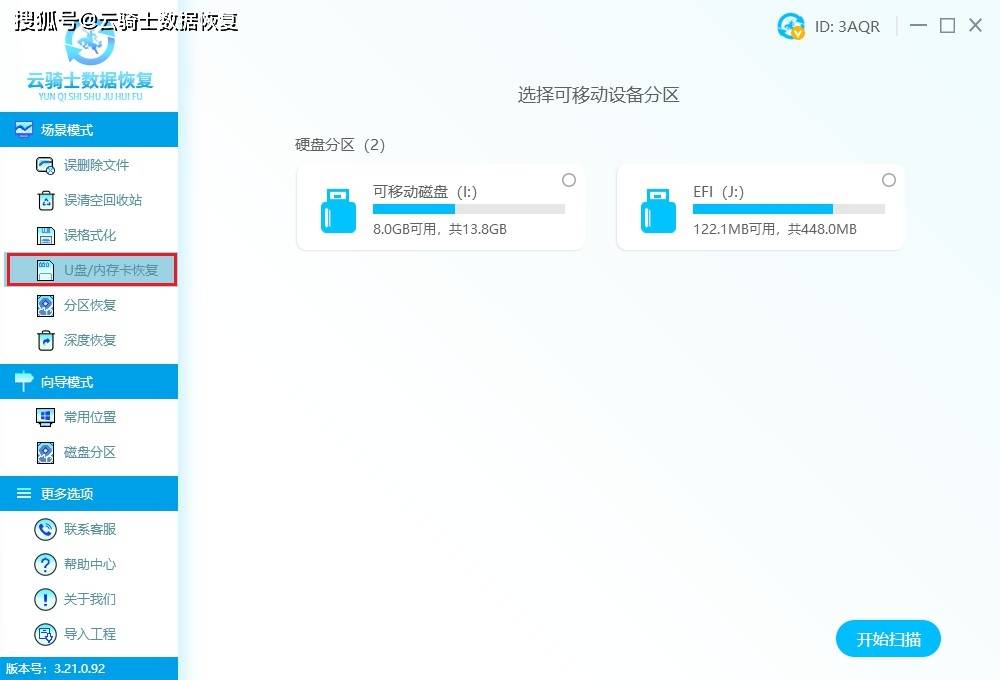Click the USB drive icon for 可移动磁盘 (I:)
This screenshot has height=680, width=1000.
coord(338,211)
